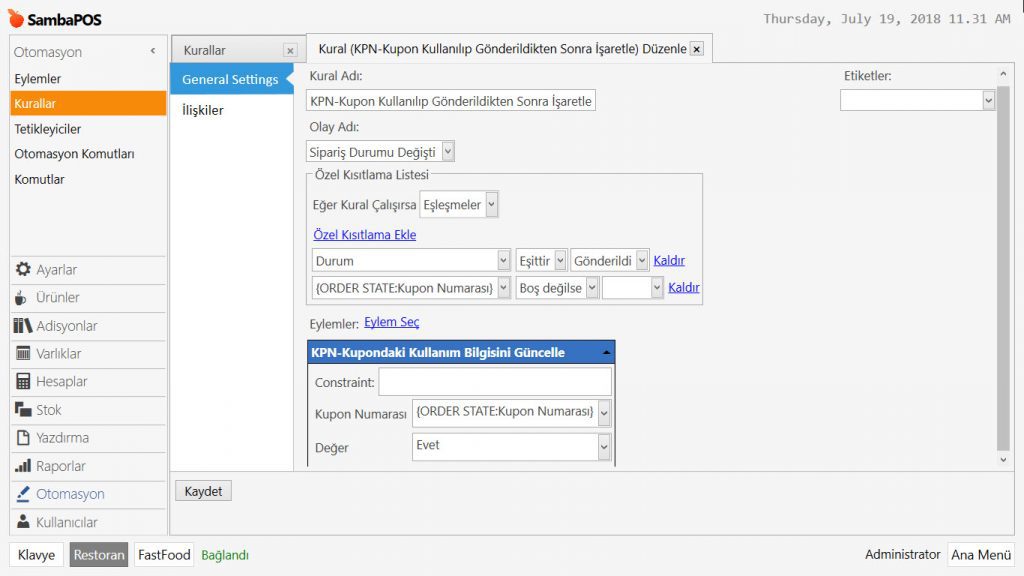The height and width of the screenshot is (576, 1024).
Task: Select Tetikleyiciler in the Otomasyon menu
Action: click(x=48, y=129)
